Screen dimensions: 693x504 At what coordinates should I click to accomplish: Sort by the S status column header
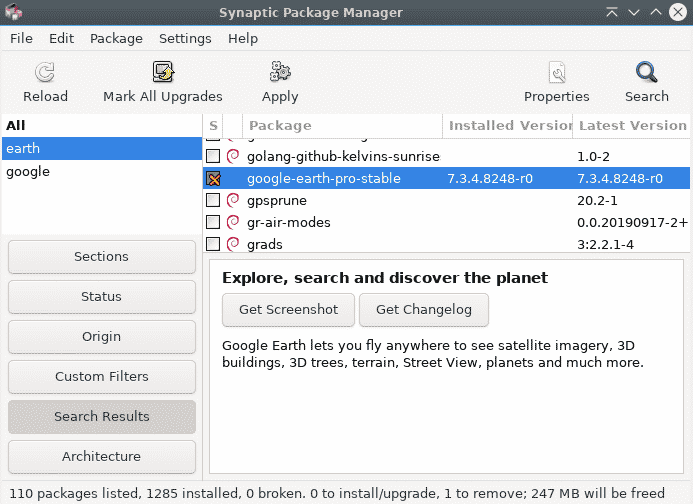coord(213,126)
